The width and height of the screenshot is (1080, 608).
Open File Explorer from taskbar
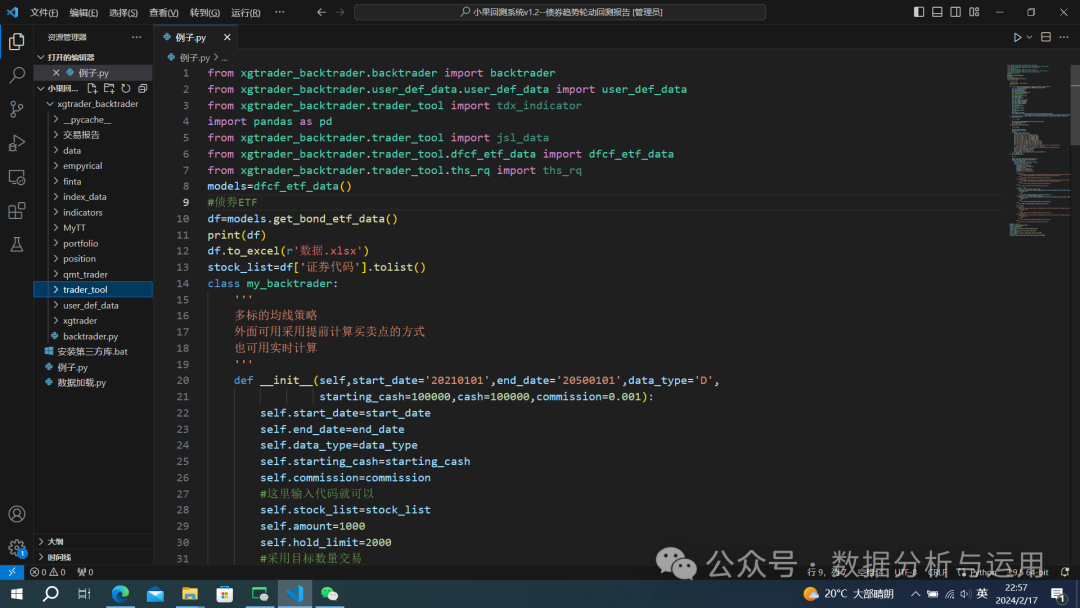[x=189, y=594]
